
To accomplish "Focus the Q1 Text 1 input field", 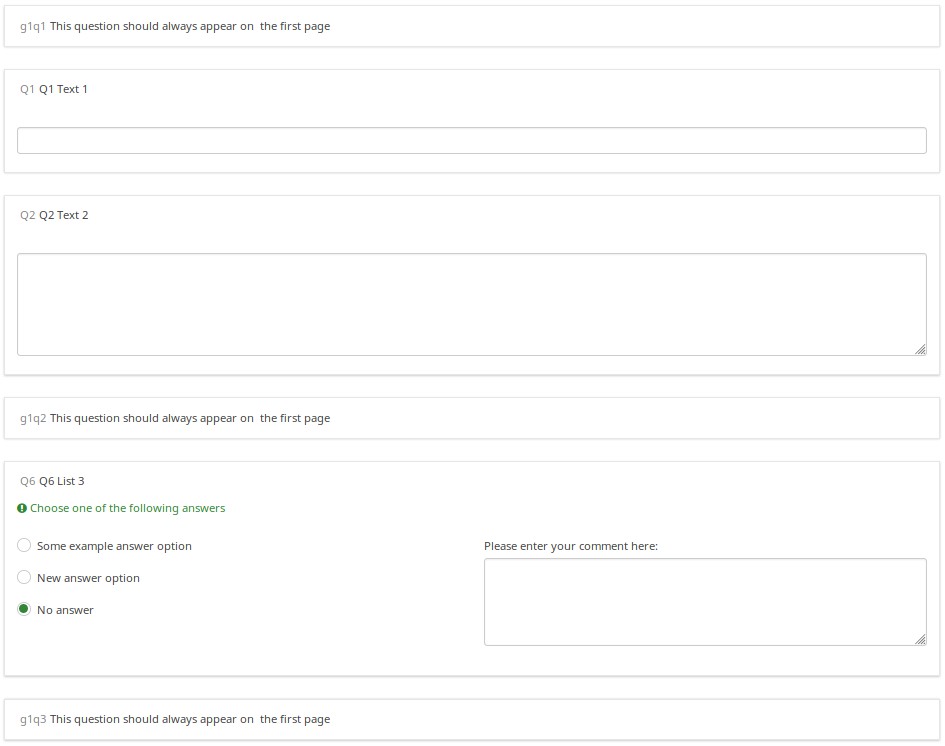I will point(471,140).
